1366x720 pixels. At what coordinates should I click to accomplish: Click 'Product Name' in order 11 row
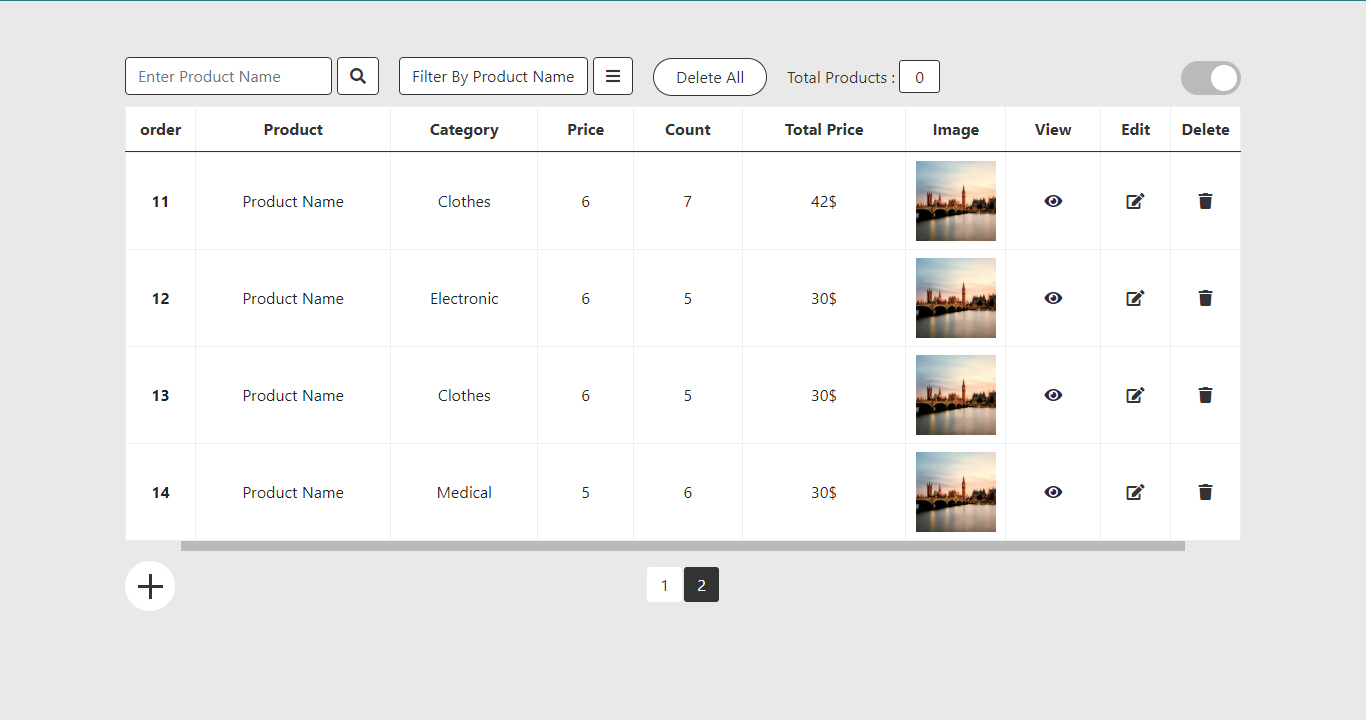pyautogui.click(x=293, y=201)
